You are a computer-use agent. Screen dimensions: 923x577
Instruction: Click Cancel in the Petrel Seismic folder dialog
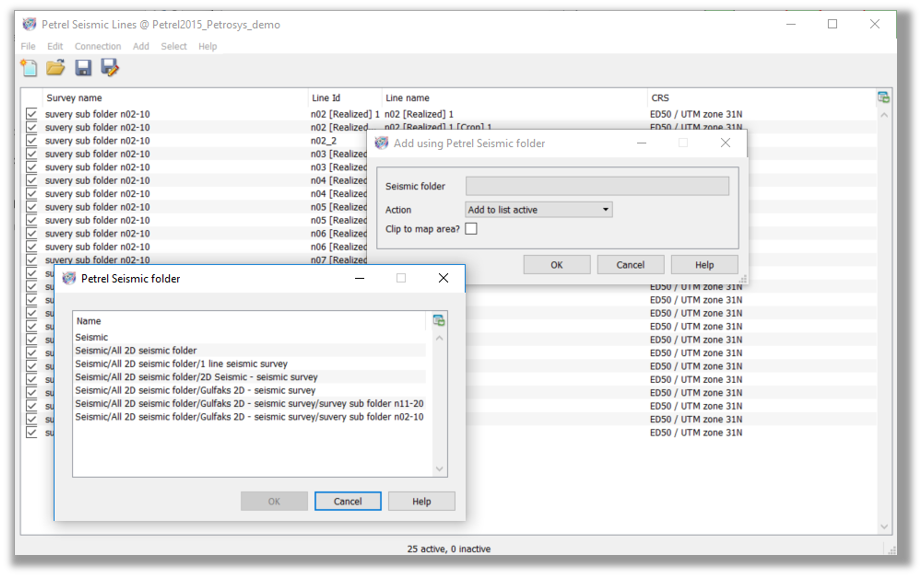(x=347, y=501)
